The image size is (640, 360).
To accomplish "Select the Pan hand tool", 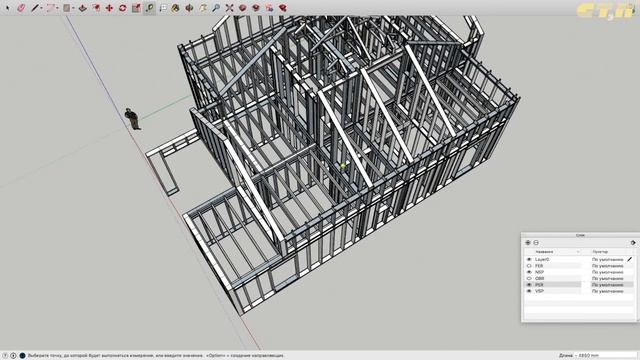I will (203, 8).
